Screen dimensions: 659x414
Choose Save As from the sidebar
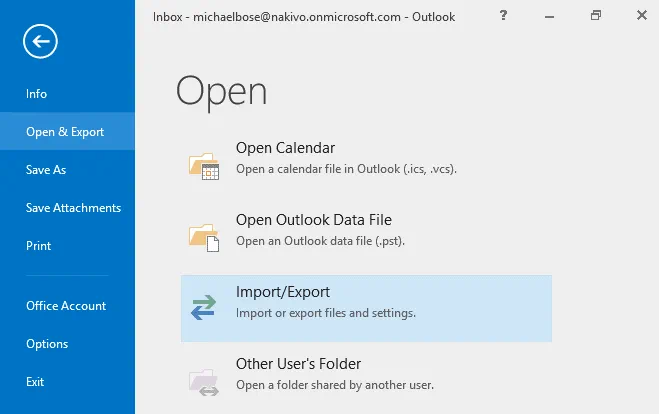[x=46, y=170]
